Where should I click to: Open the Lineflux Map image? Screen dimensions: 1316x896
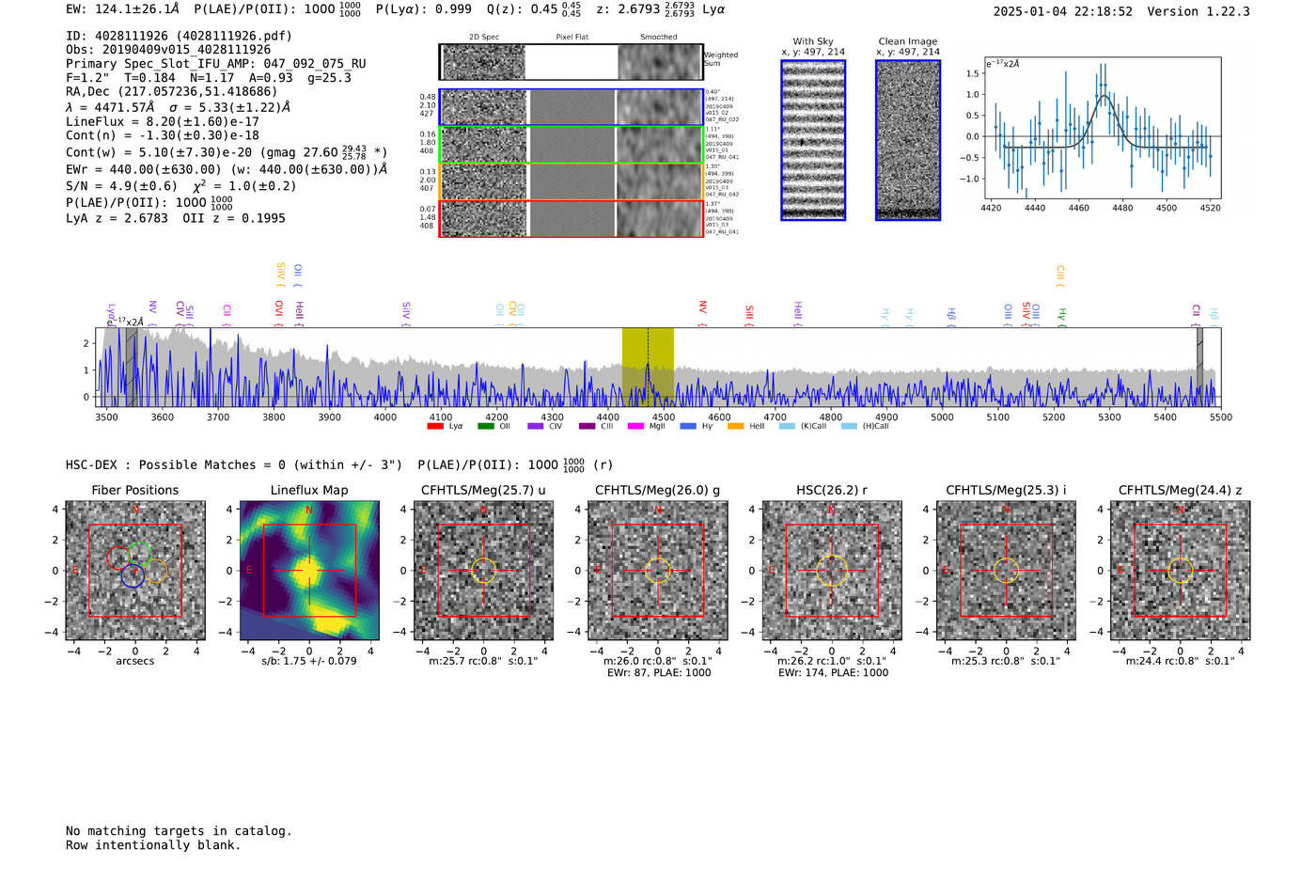(309, 571)
